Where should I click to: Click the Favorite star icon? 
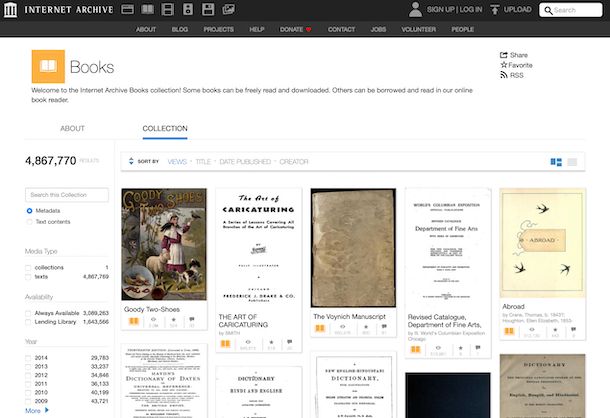point(504,65)
